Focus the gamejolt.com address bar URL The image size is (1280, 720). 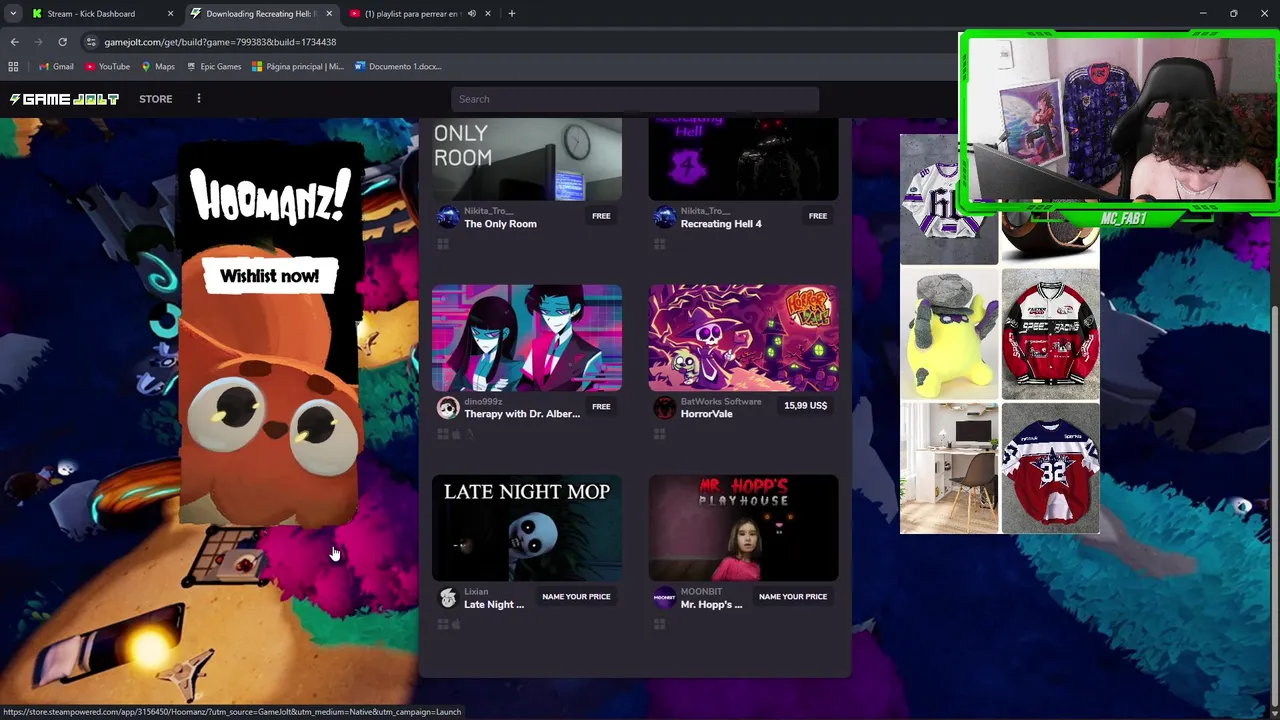[x=220, y=42]
